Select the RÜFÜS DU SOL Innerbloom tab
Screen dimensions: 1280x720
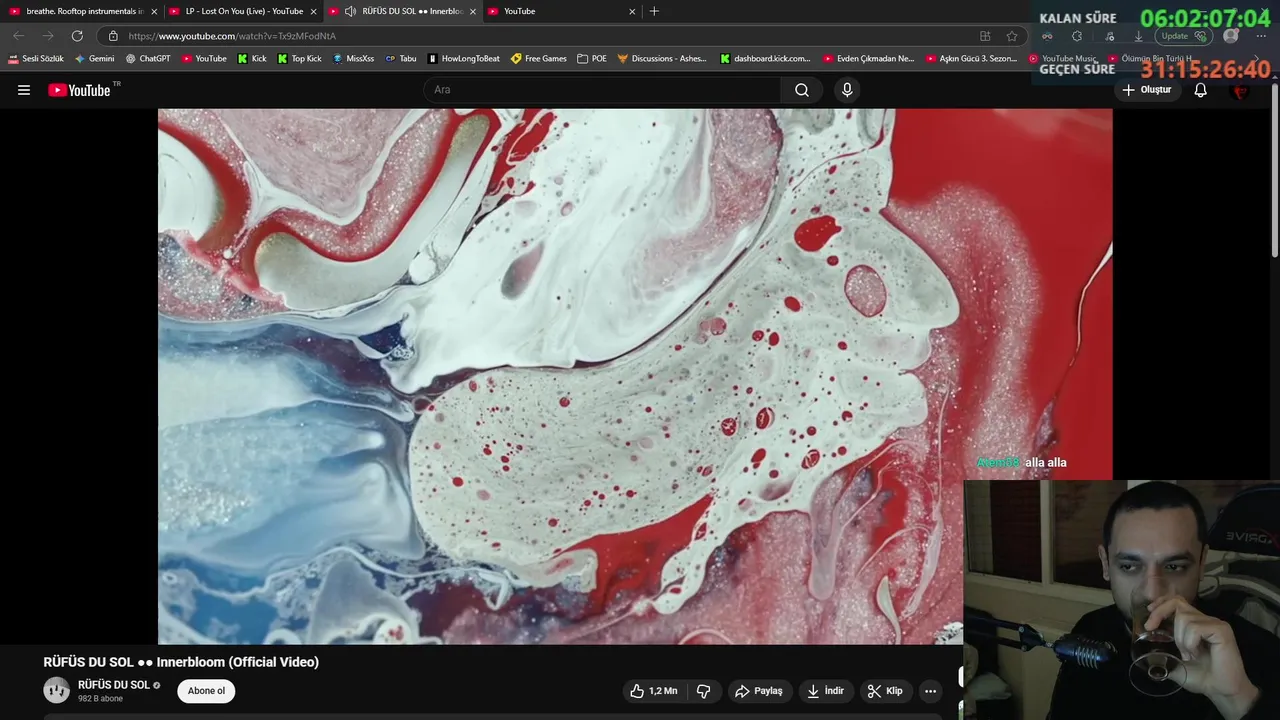tap(403, 11)
